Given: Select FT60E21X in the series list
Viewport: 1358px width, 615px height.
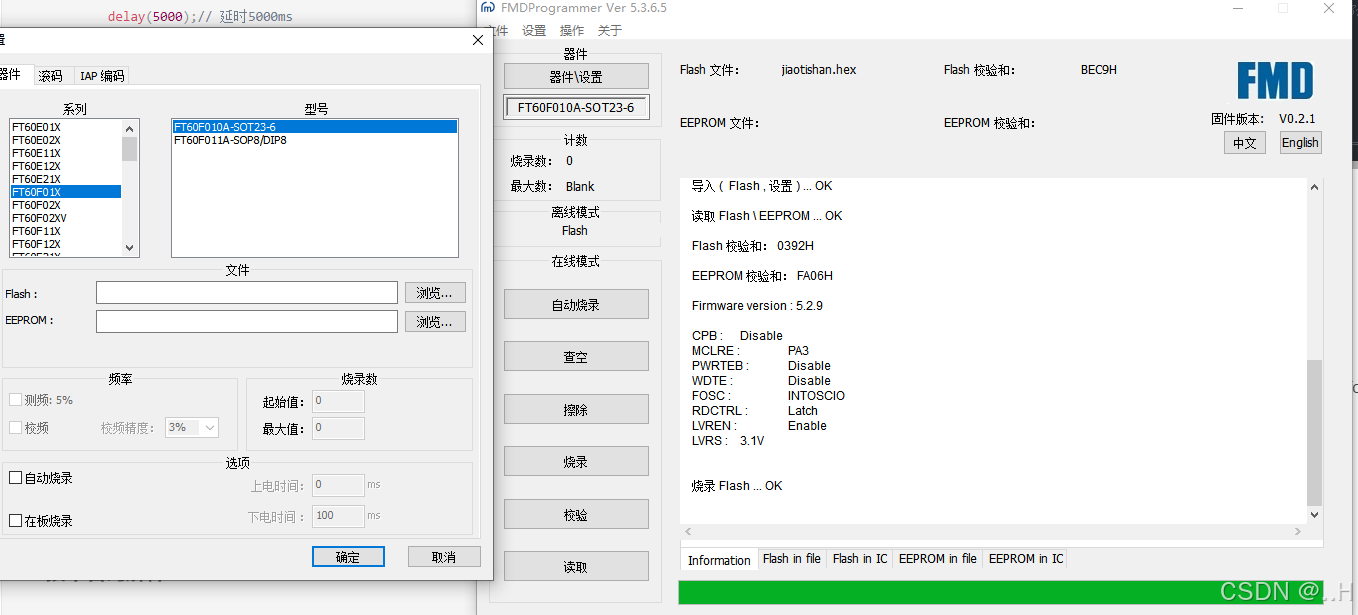Looking at the screenshot, I should click(x=65, y=179).
